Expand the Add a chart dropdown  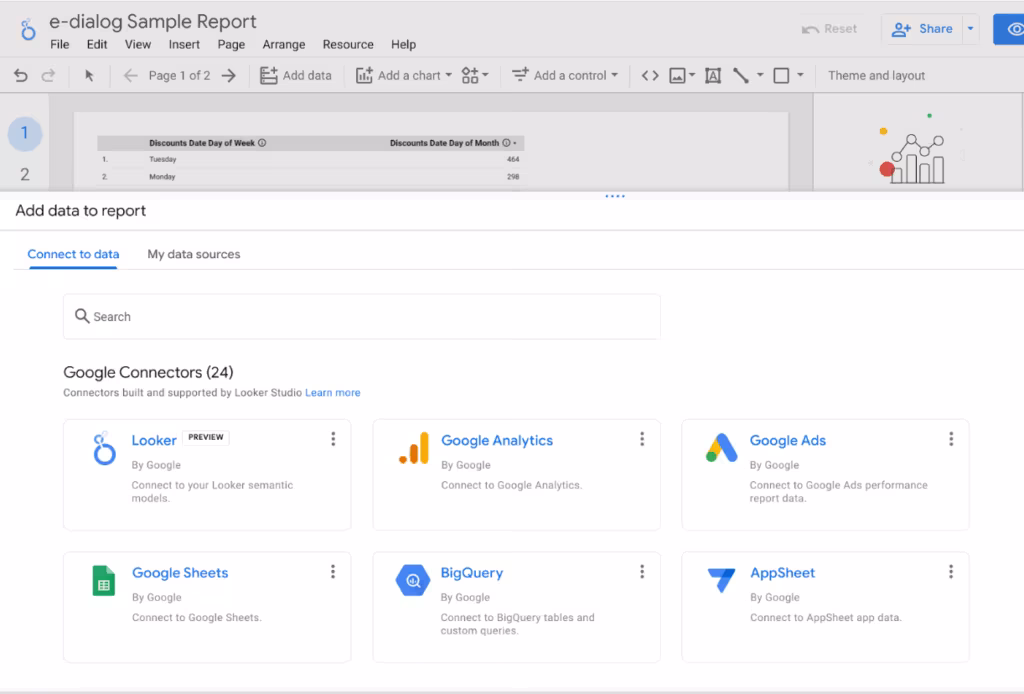[x=404, y=75]
